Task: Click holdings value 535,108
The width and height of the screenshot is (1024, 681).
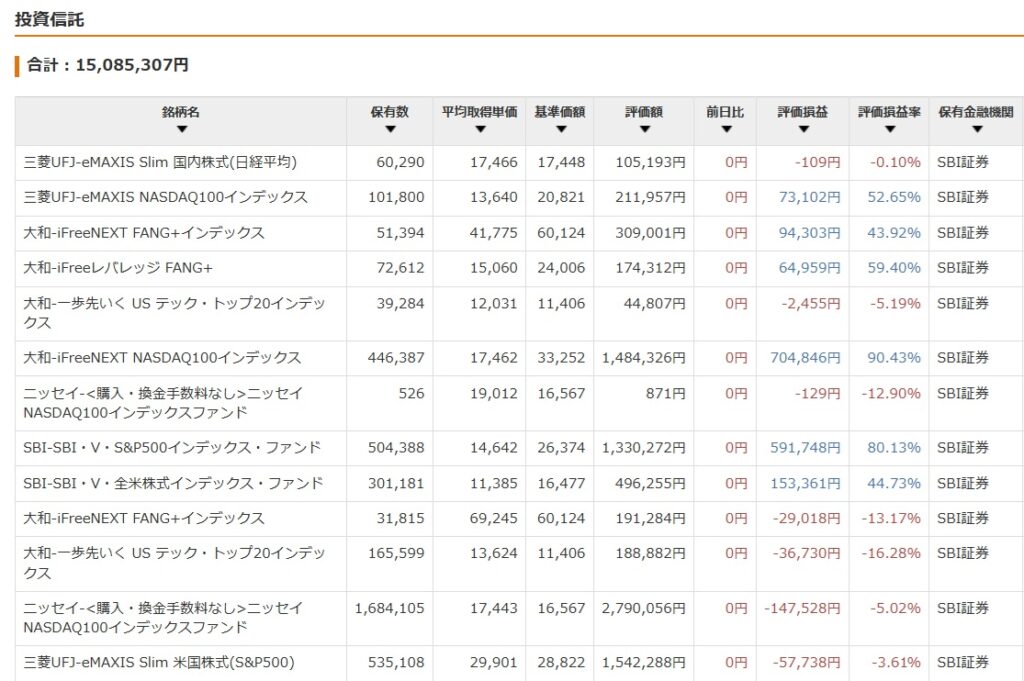Action: coord(396,662)
